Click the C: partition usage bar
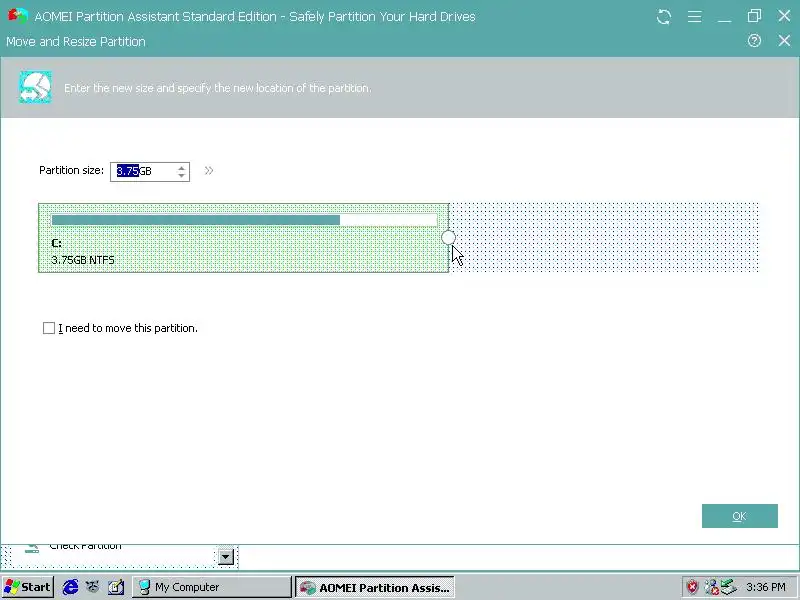The height and width of the screenshot is (600, 800). 244,220
